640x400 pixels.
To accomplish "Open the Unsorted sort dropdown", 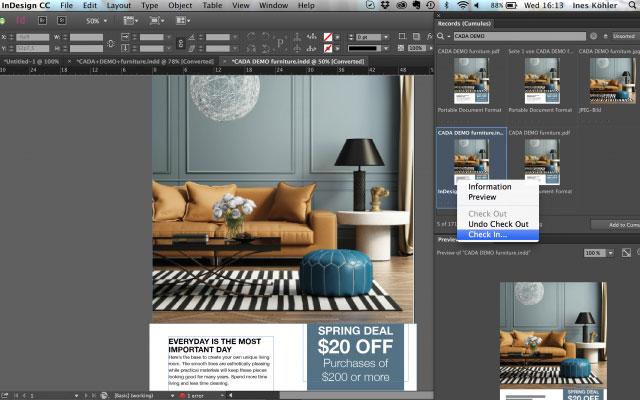I will (x=622, y=35).
